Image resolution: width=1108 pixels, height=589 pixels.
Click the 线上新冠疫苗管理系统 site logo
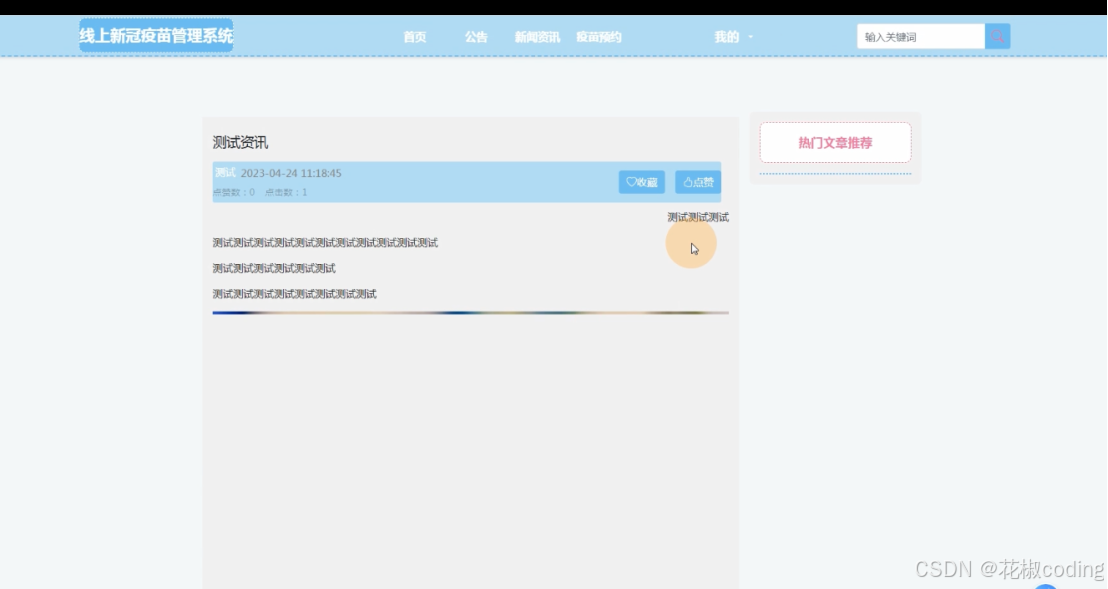[x=156, y=35]
